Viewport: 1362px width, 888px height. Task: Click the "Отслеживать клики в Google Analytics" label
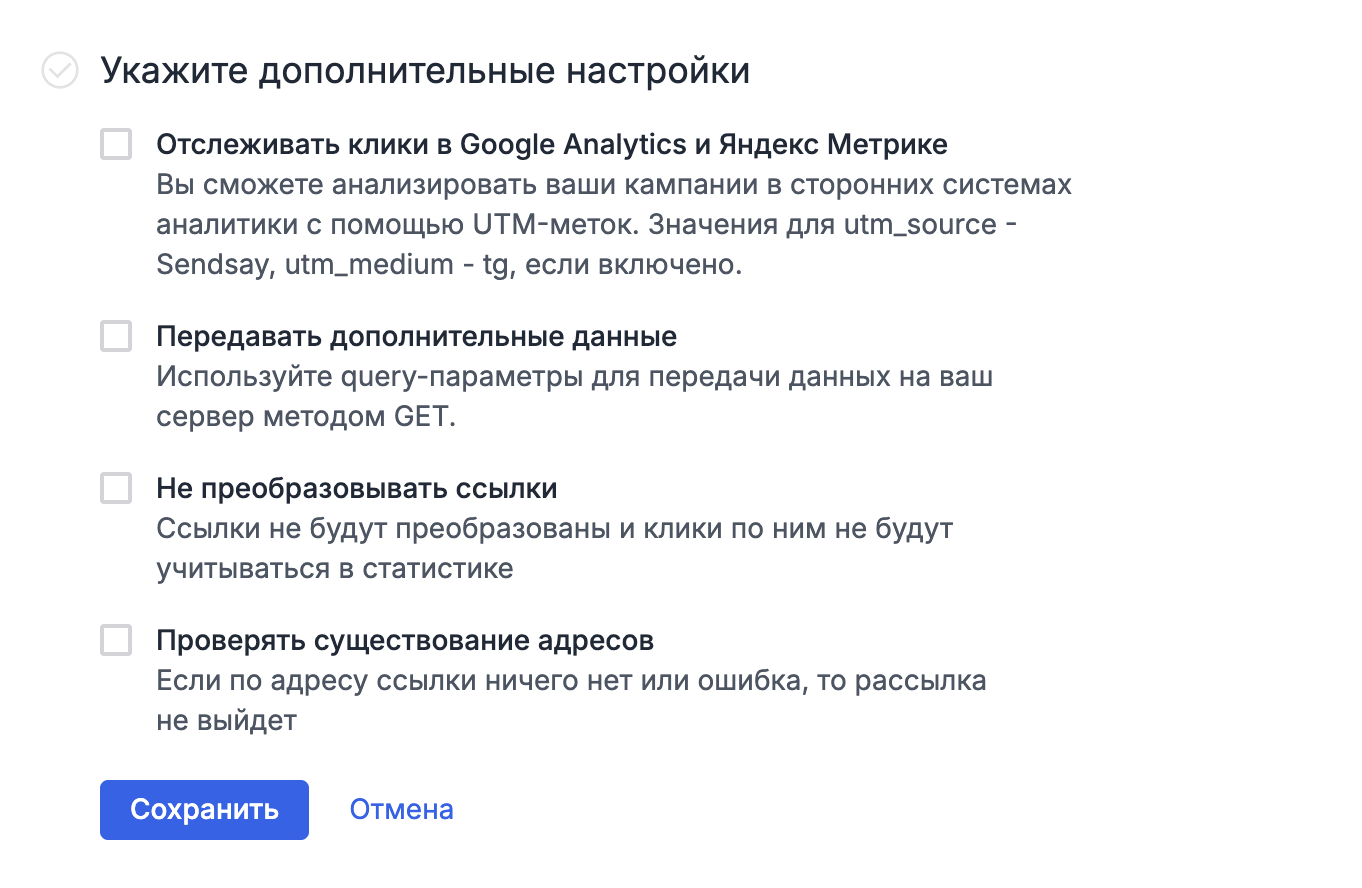coord(551,144)
